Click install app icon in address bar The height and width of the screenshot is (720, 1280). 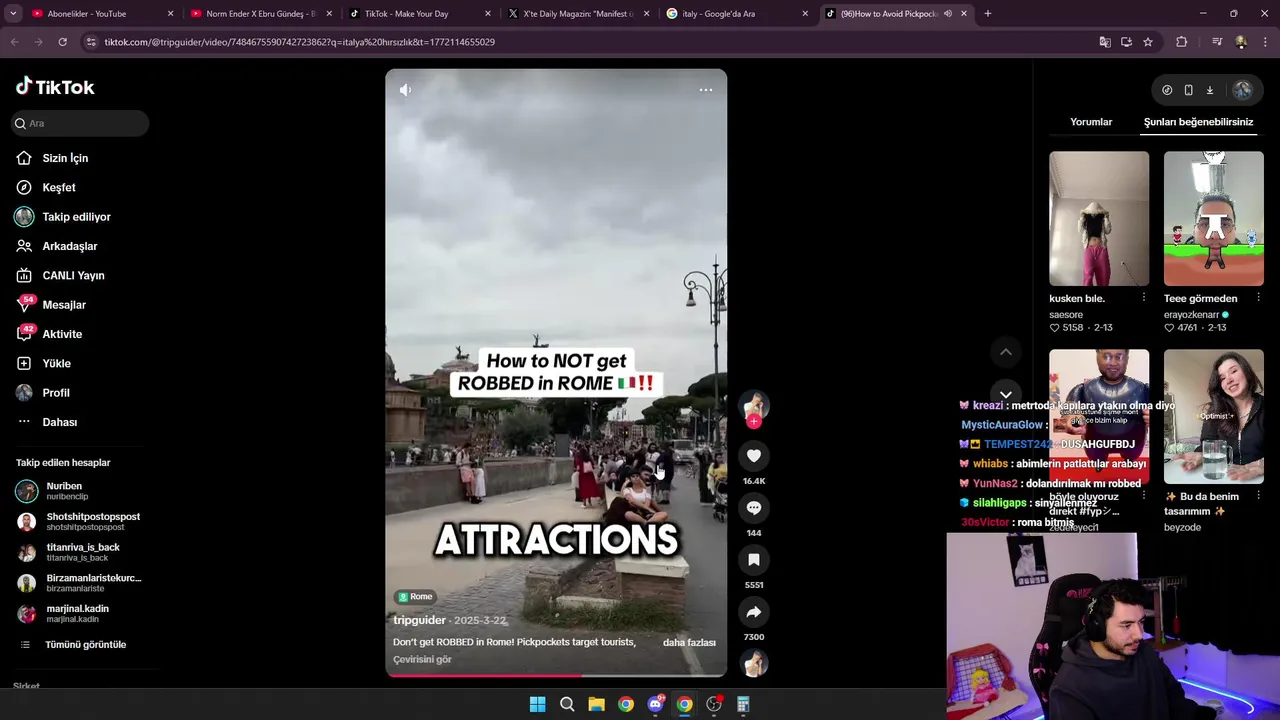[1126, 42]
